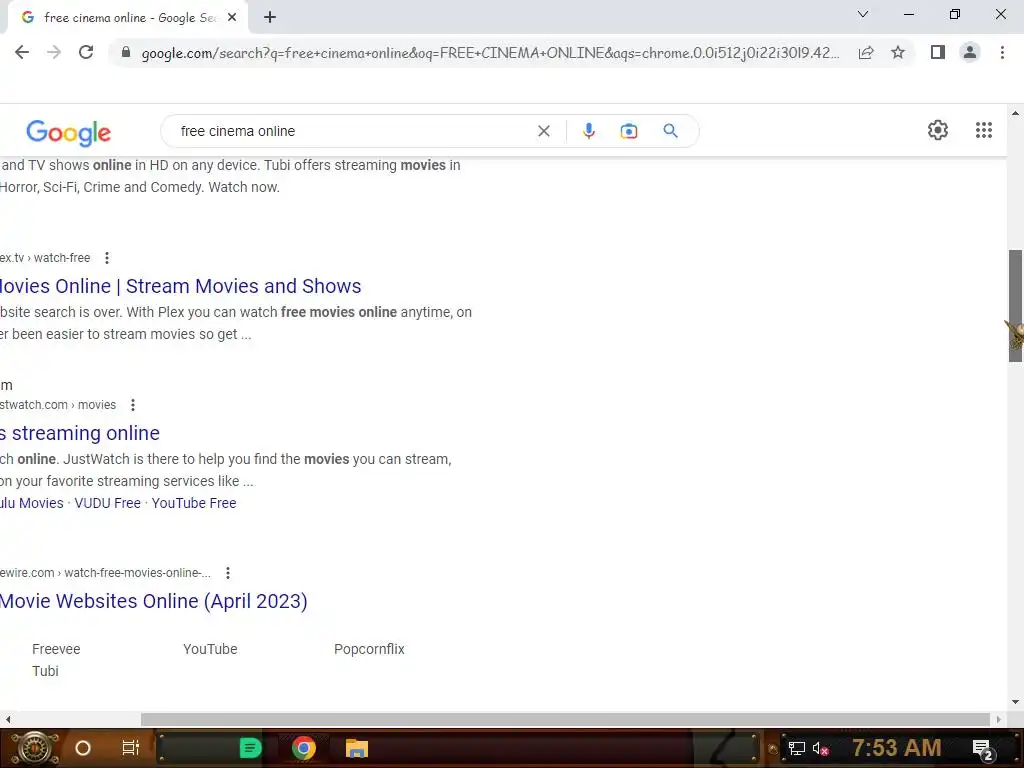The image size is (1024, 768).
Task: Open the notification center icon
Action: (x=984, y=749)
